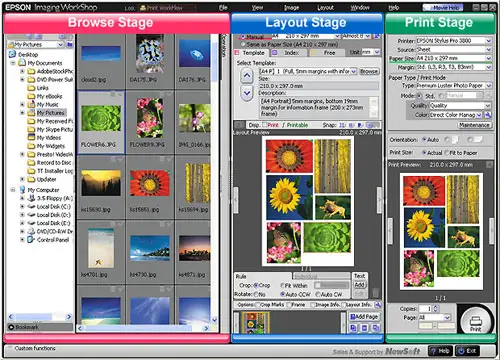
Task: Select Local Disk (C:) in tree
Action: click(x=53, y=207)
